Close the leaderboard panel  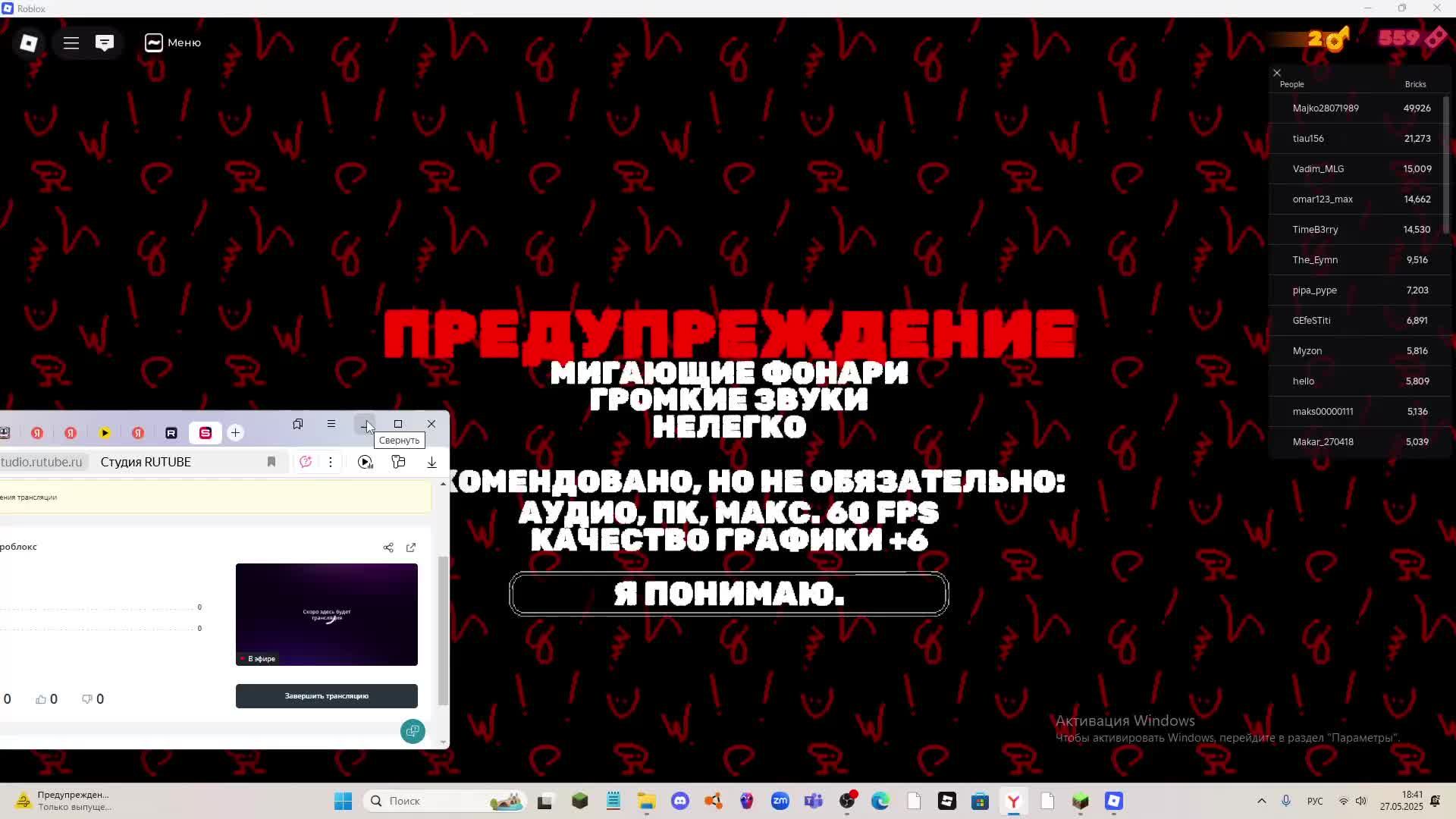coord(1277,73)
